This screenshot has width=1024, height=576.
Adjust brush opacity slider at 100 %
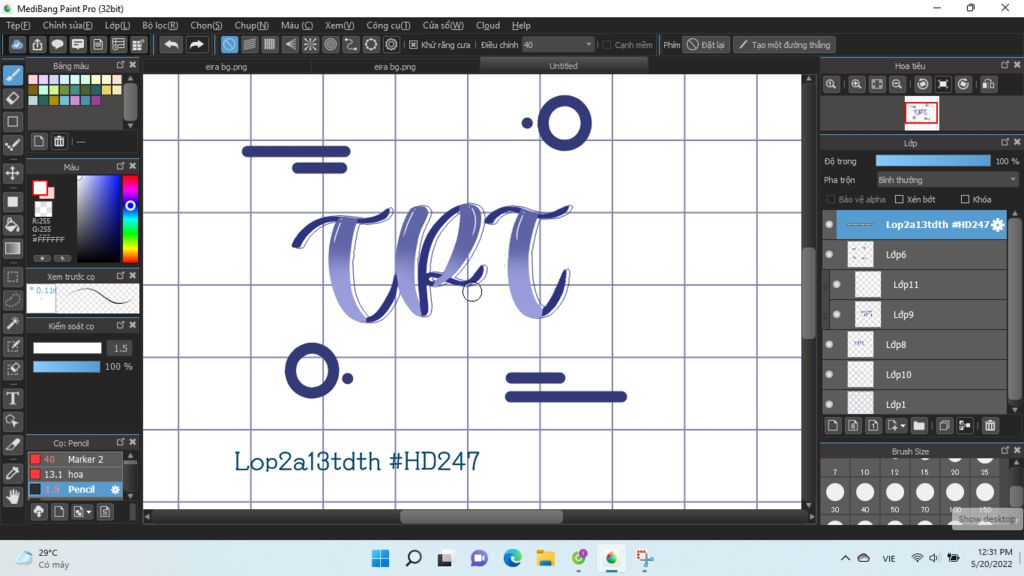pyautogui.click(x=67, y=367)
